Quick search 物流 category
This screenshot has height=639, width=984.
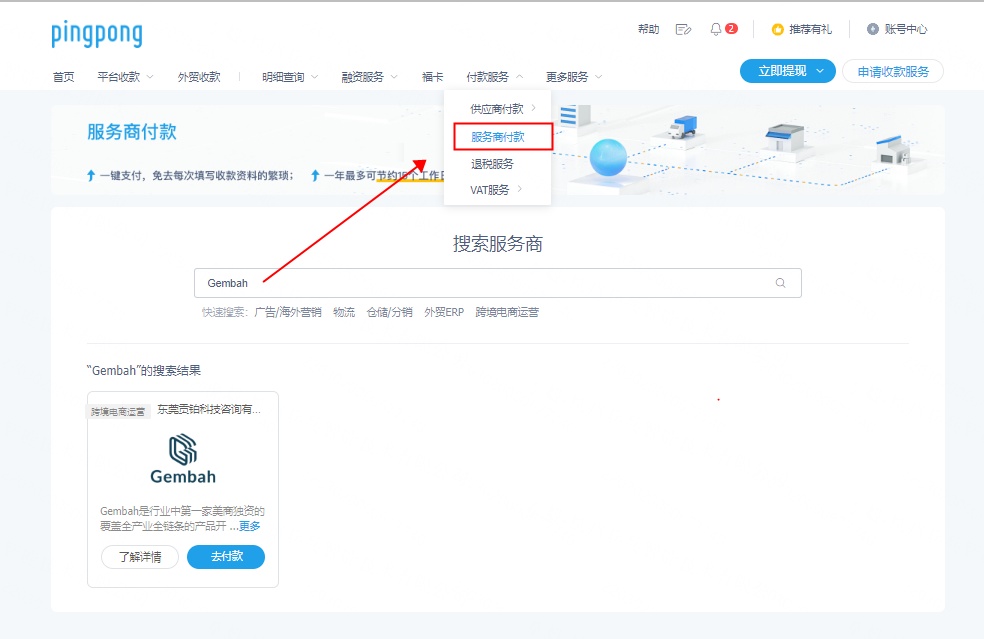(x=344, y=312)
